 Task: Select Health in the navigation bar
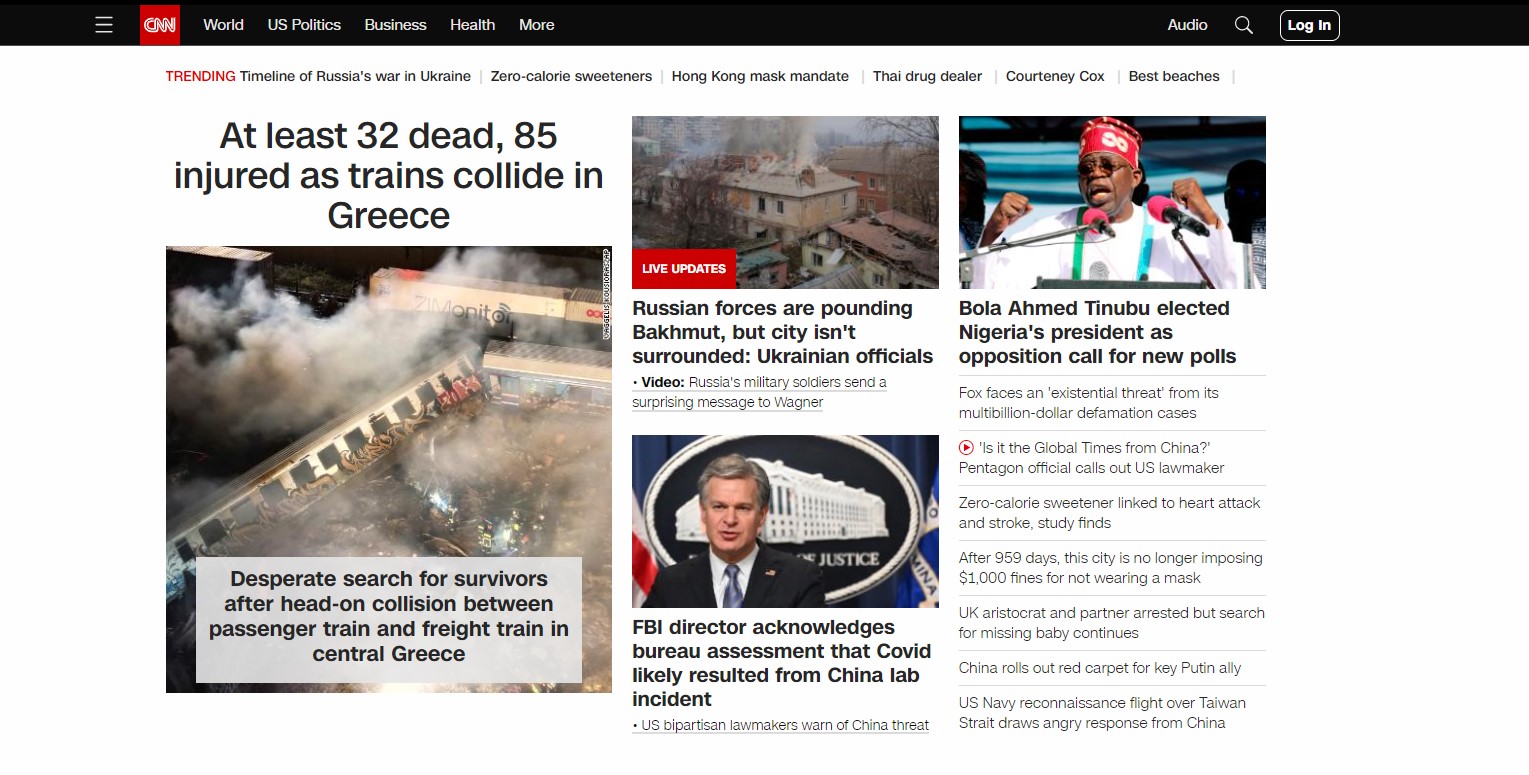[x=472, y=25]
